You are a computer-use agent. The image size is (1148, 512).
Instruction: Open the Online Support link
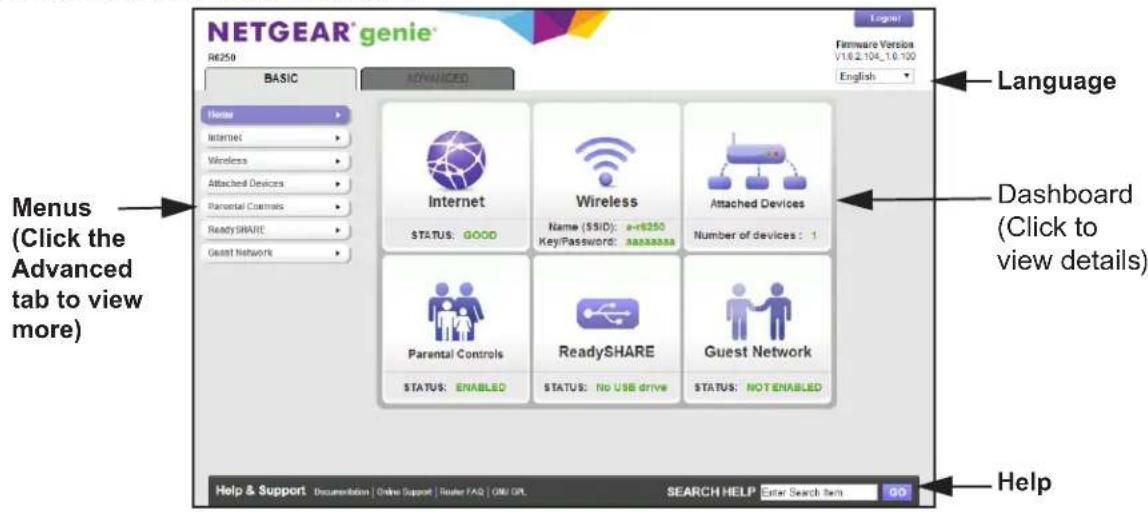coord(405,492)
